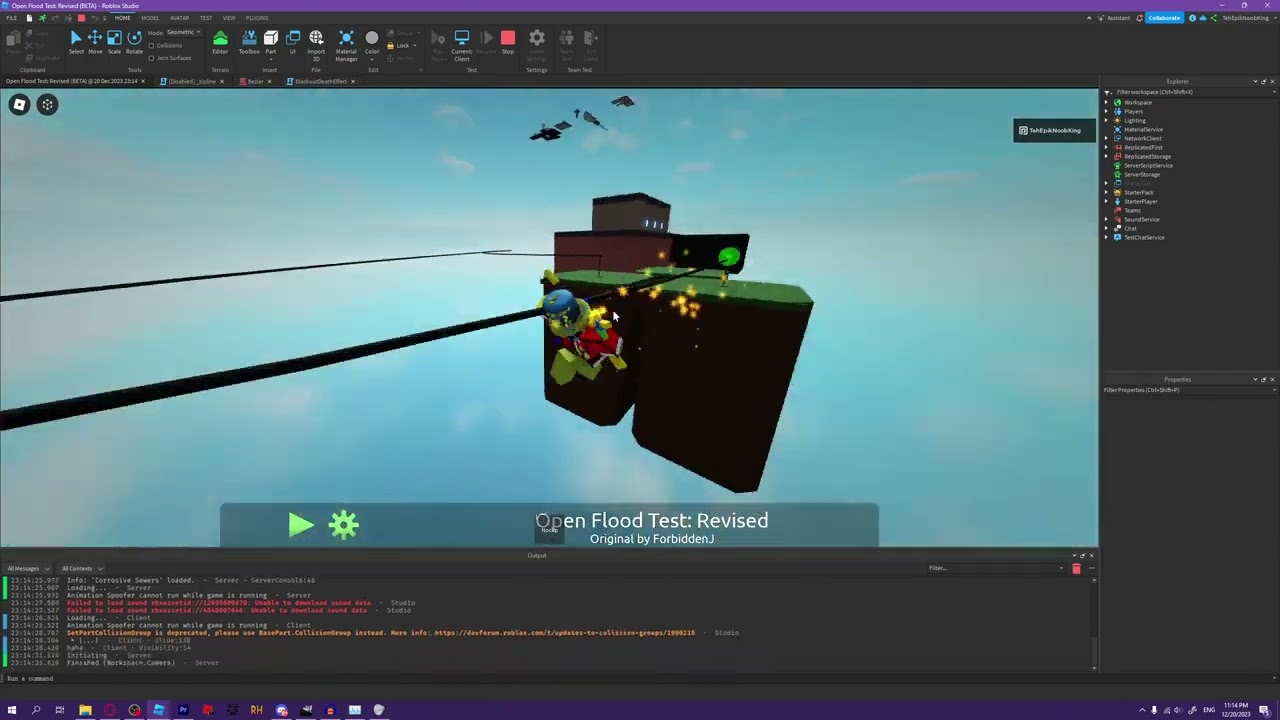Switch to the MODEL ribbon tab
The image size is (1280, 720).
pyautogui.click(x=150, y=18)
